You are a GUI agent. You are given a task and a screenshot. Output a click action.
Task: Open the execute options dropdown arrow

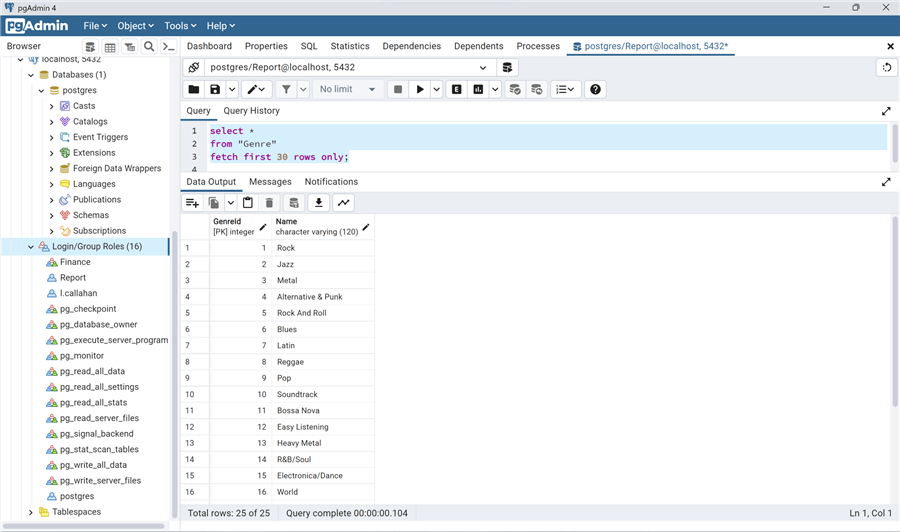pos(437,89)
